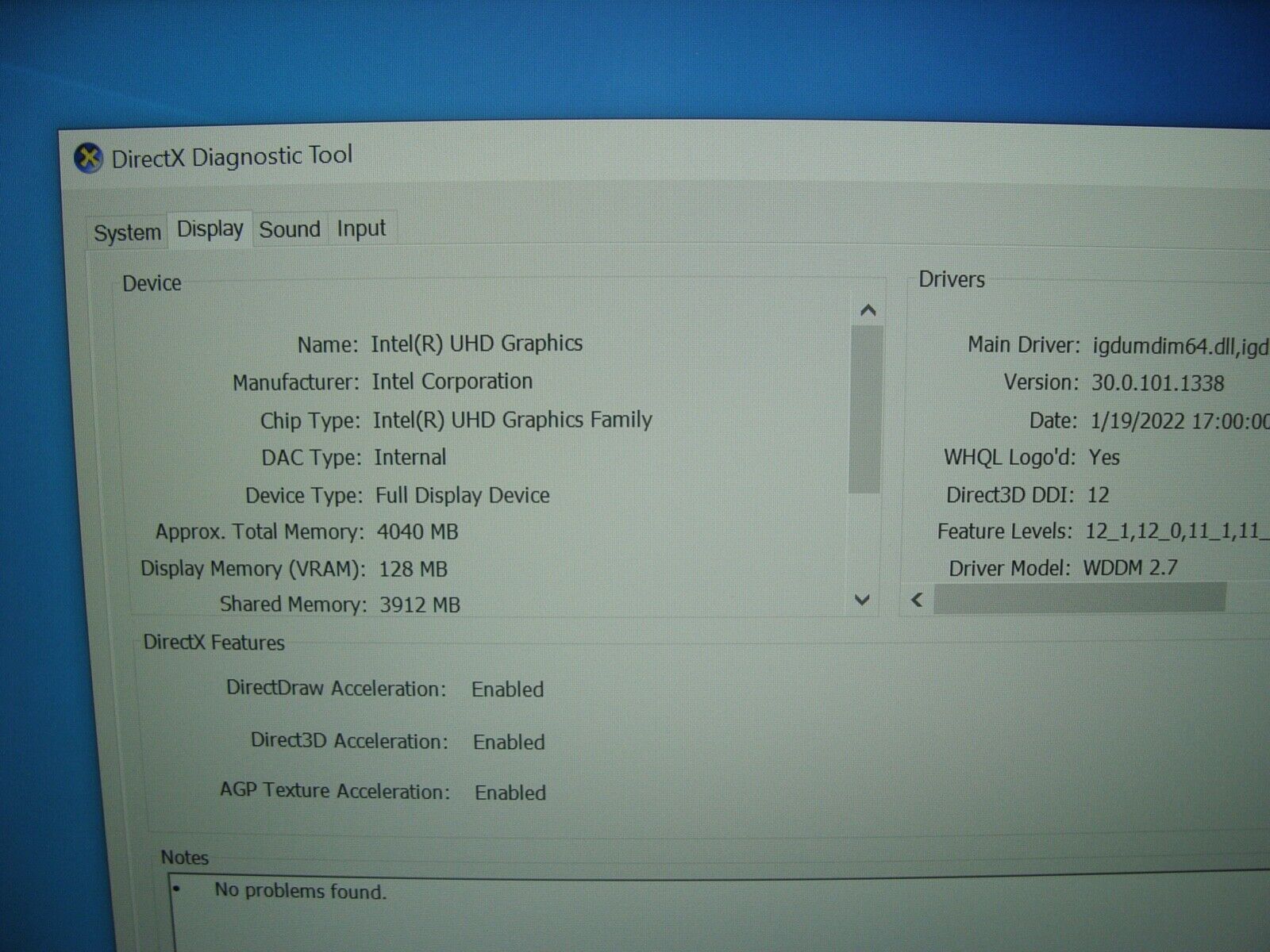
Task: Click the 'Shared Memory:' label
Action: pyautogui.click(x=293, y=605)
